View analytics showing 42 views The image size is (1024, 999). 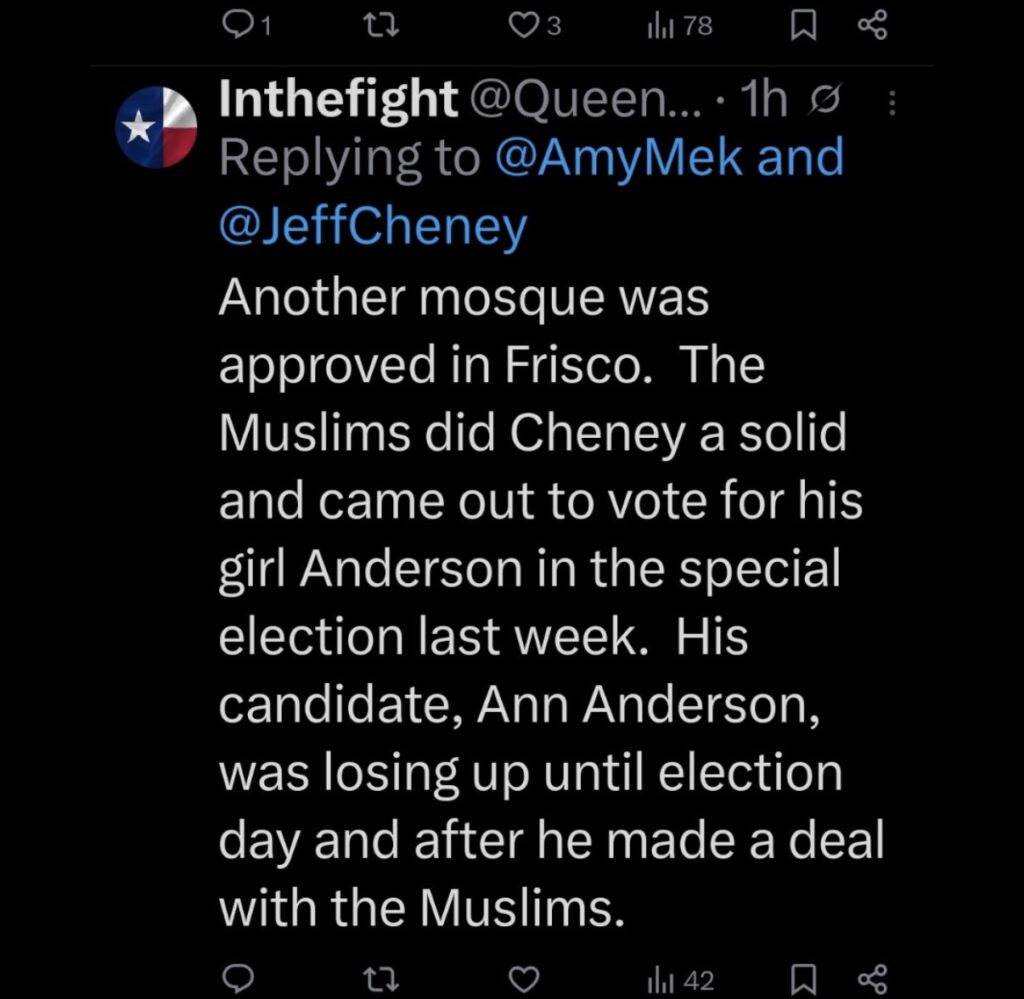[x=682, y=979]
